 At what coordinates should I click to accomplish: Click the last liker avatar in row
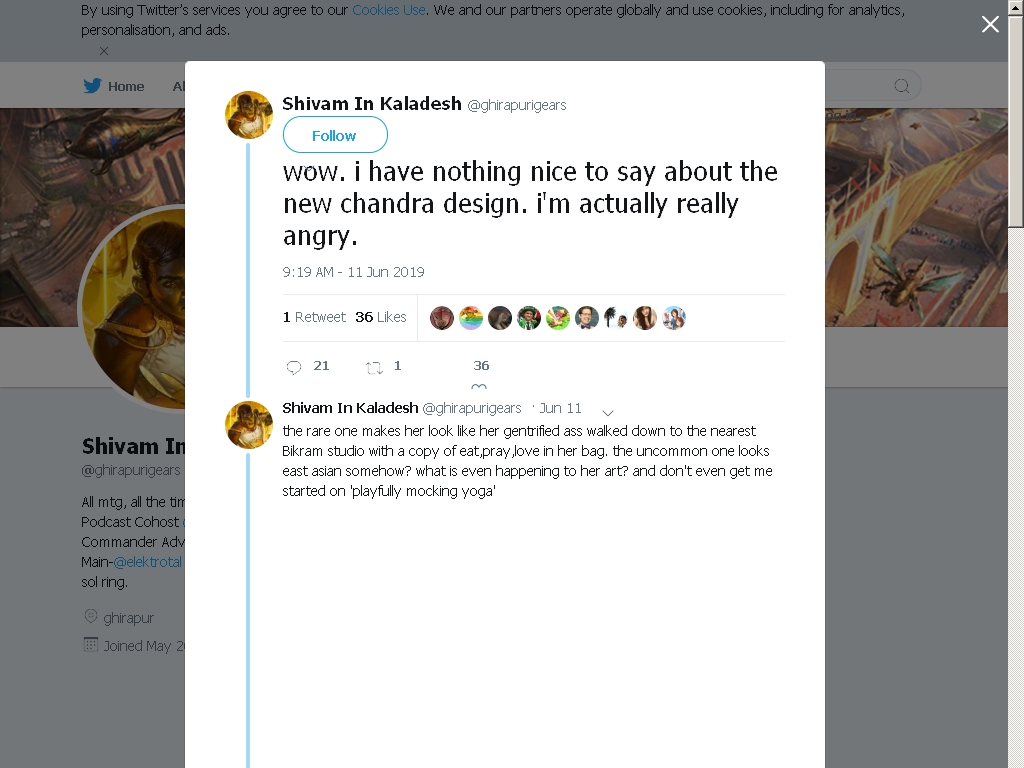click(674, 318)
